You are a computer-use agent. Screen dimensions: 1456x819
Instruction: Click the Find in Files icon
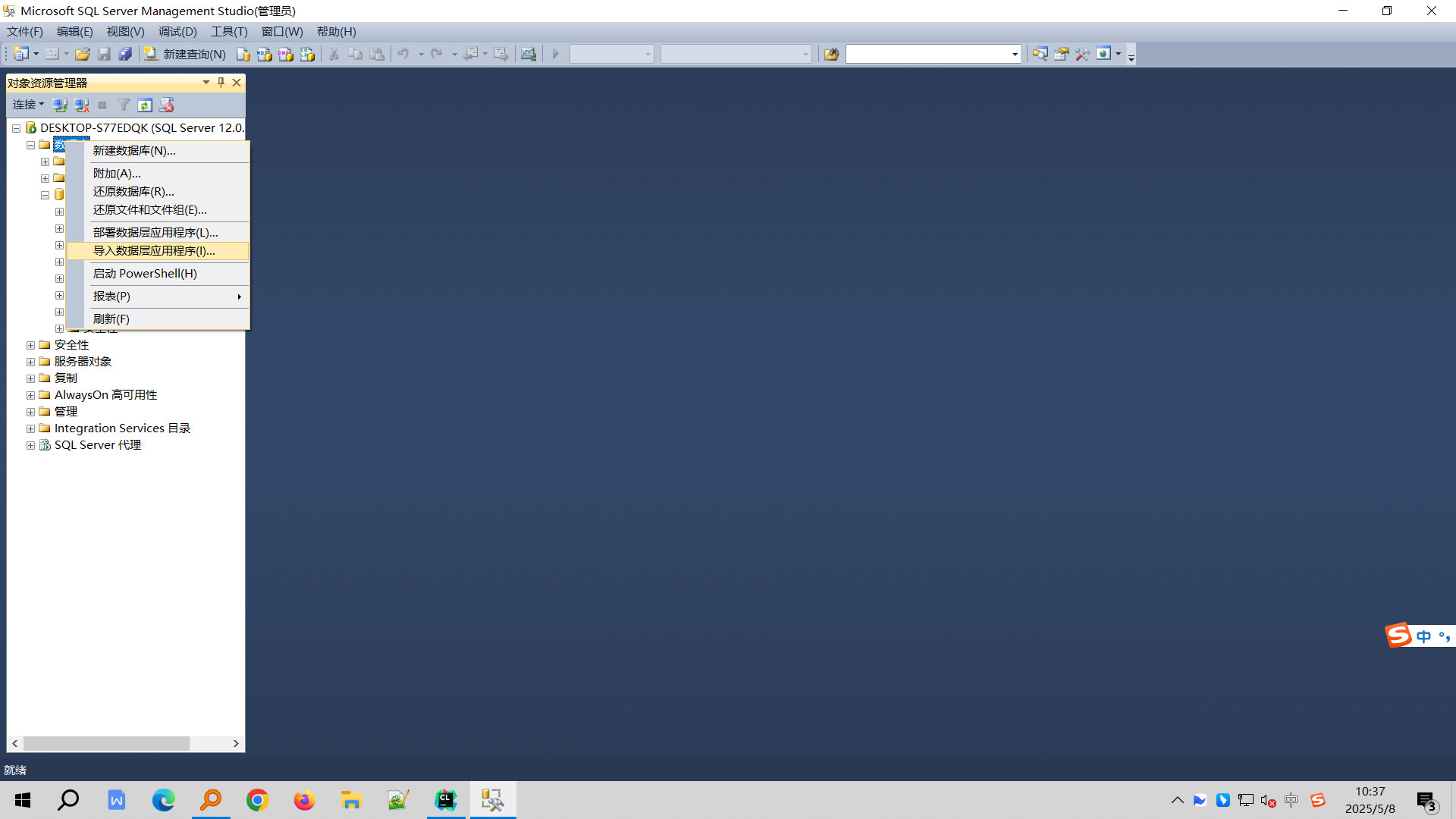(x=831, y=54)
